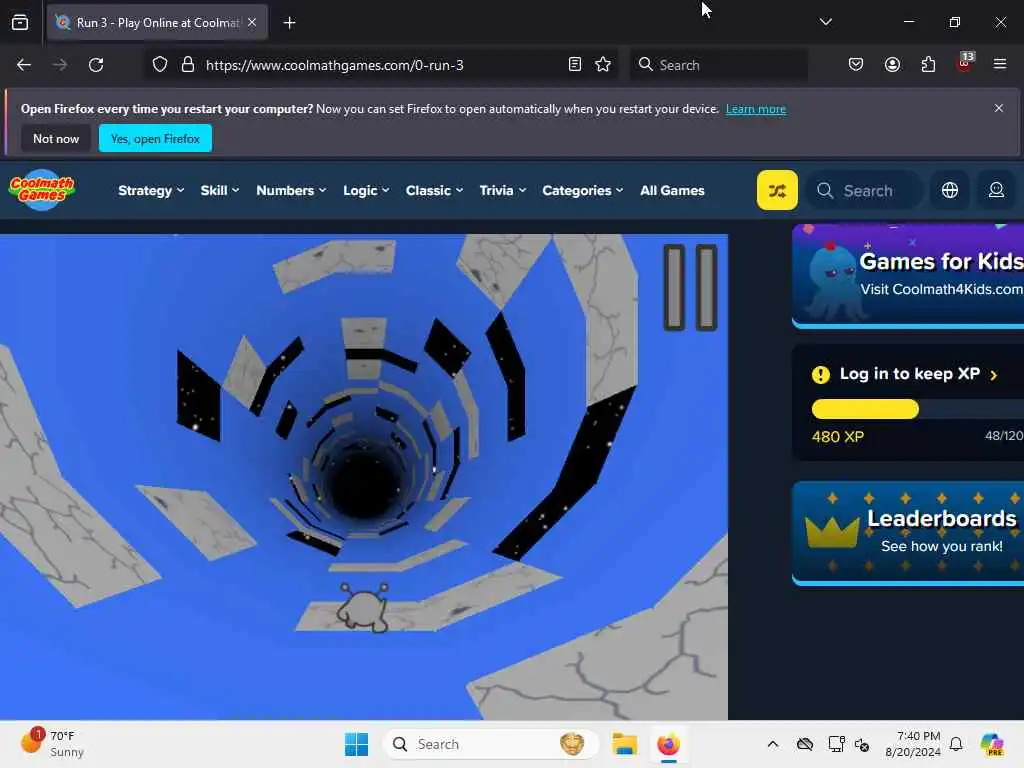1024x768 pixels.
Task: Expand the Classic menu
Action: coord(434,191)
